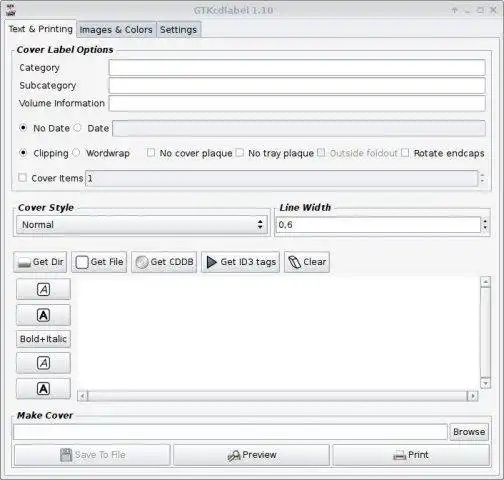Click the topmost italic A formatting button
Screen dimensions: 504x480
click(43, 289)
